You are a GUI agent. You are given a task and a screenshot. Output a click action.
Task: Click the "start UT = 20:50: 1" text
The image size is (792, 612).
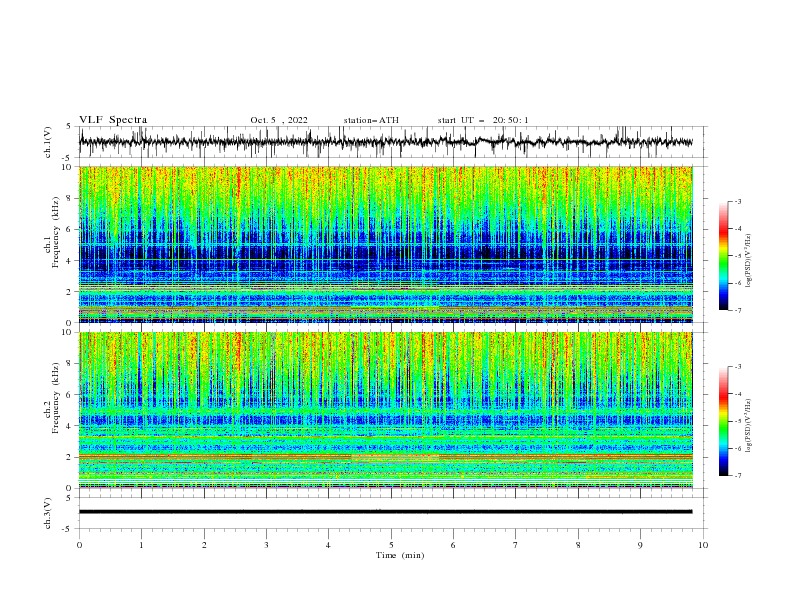pyautogui.click(x=483, y=120)
